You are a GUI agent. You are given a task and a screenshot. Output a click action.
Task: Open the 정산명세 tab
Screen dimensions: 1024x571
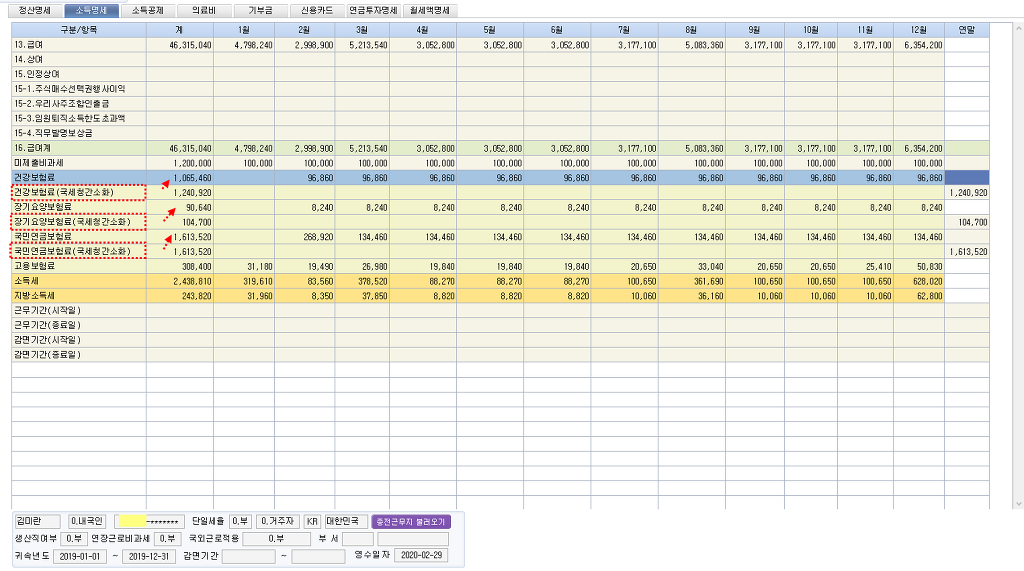[32, 10]
